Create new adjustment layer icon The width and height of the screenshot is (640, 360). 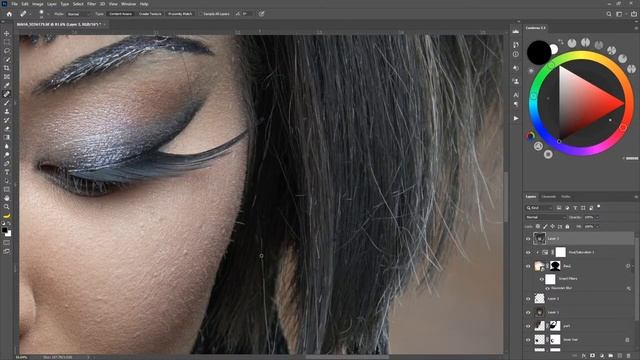pyautogui.click(x=602, y=356)
